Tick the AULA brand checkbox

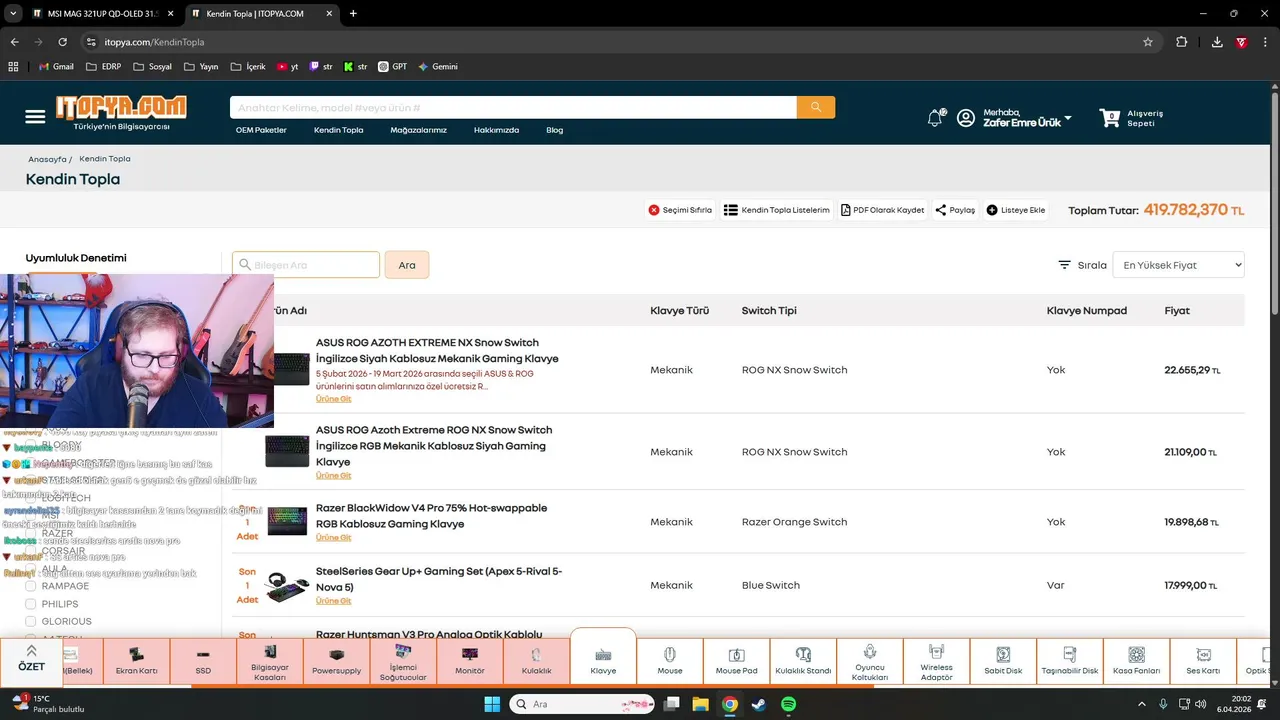pyautogui.click(x=30, y=569)
